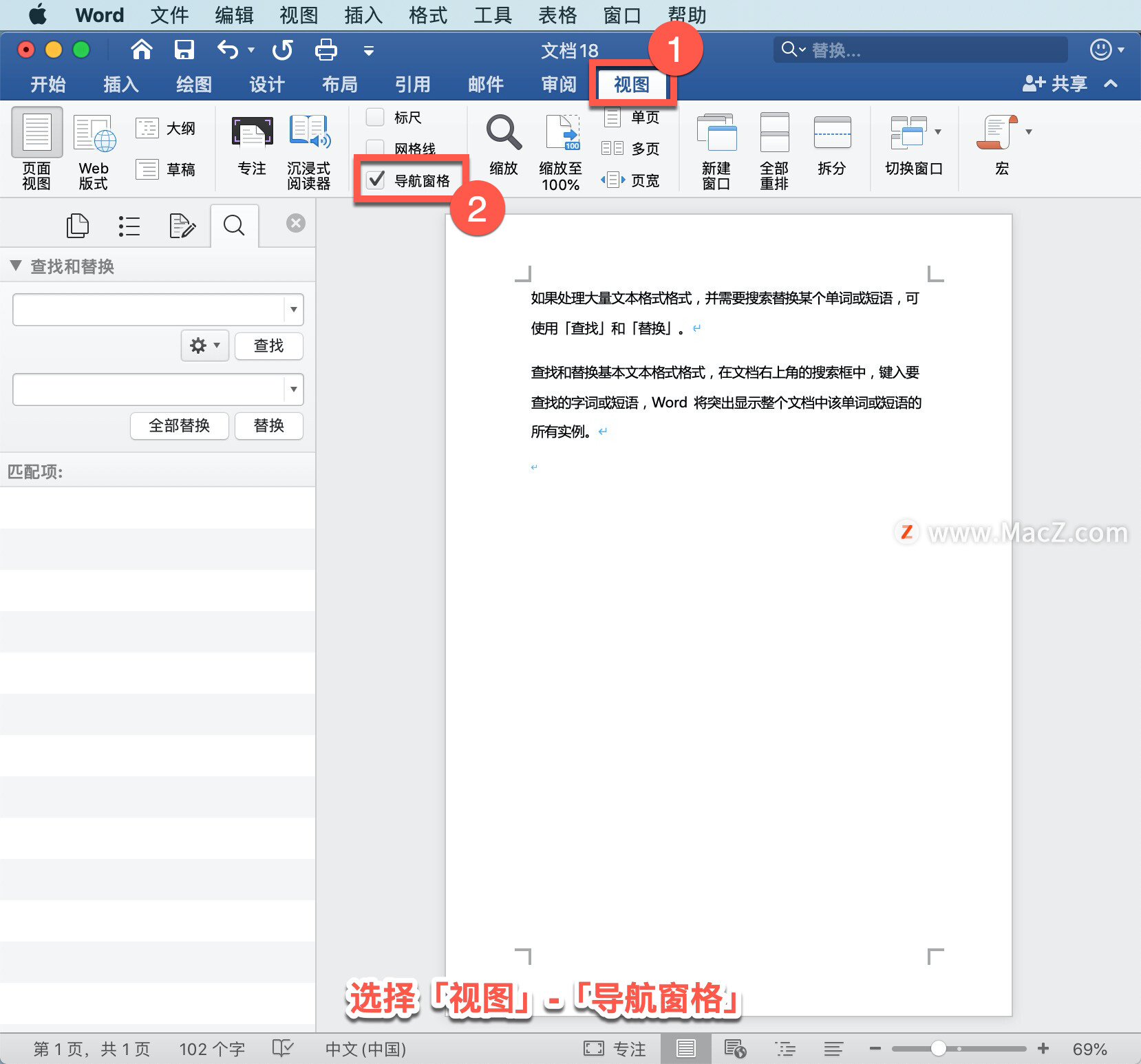This screenshot has height=1064, width=1141.
Task: Click the search/replace box in title bar
Action: pyautogui.click(x=921, y=50)
